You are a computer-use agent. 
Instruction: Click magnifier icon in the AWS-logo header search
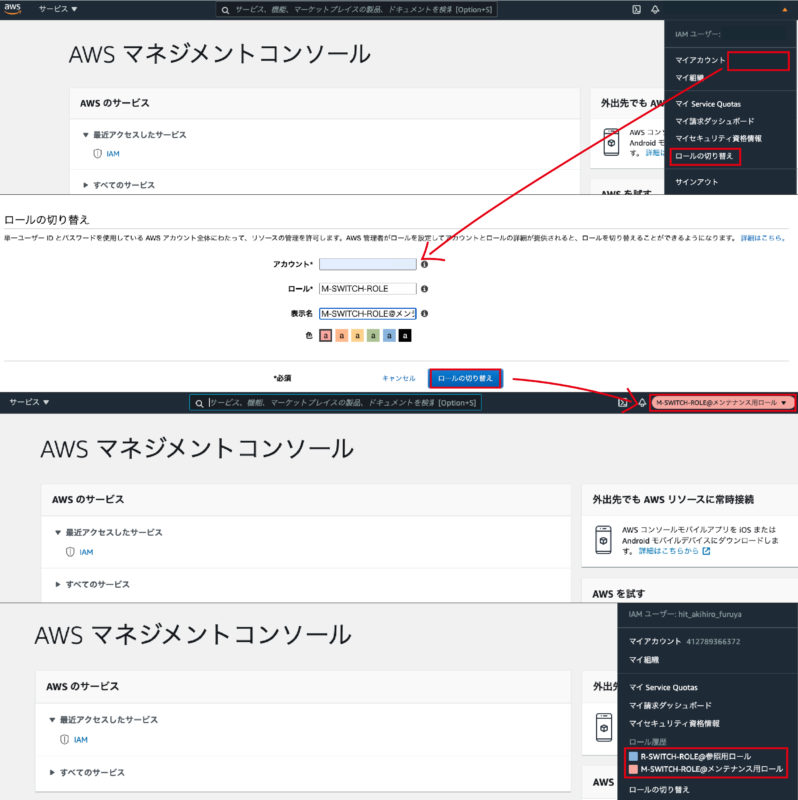coord(225,10)
